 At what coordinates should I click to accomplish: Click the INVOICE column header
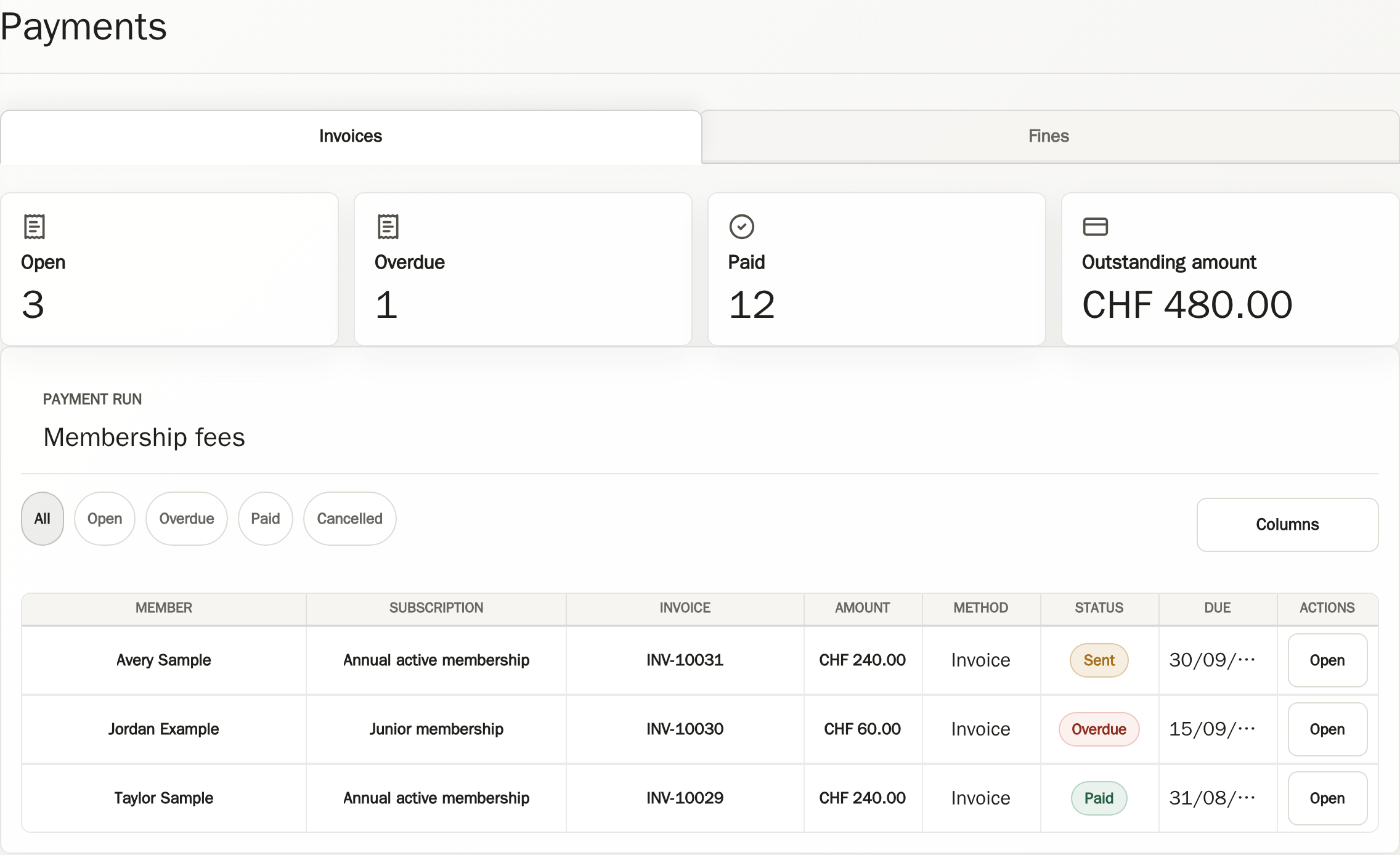(x=685, y=608)
